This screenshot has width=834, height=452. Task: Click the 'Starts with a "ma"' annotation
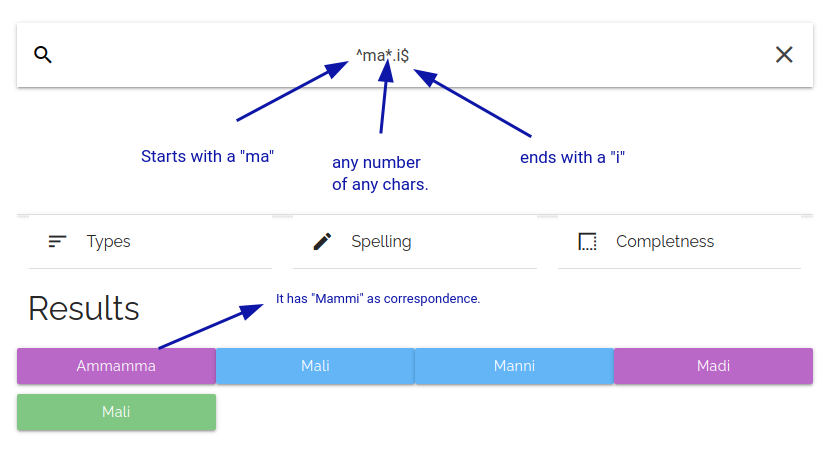point(207,156)
